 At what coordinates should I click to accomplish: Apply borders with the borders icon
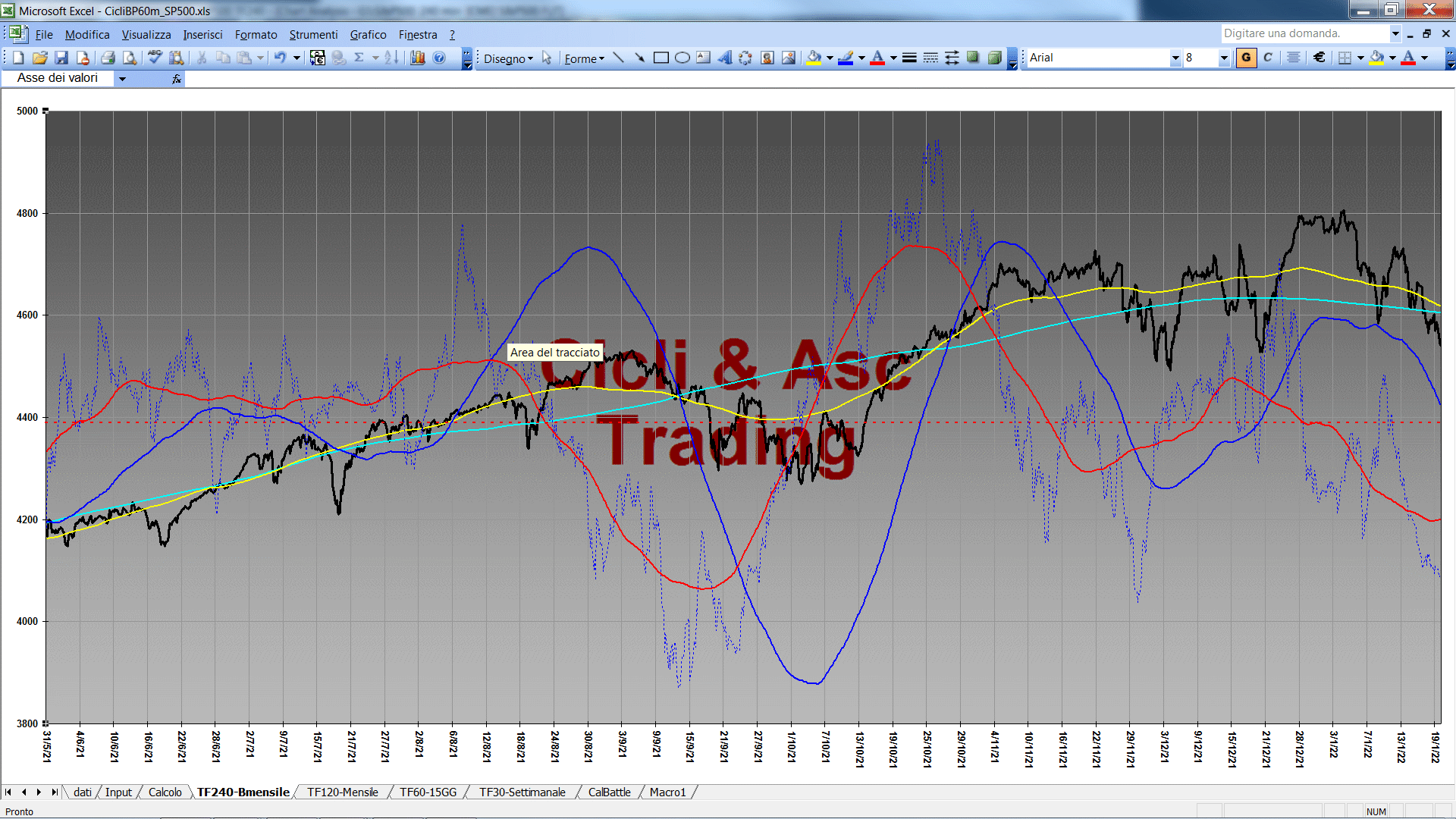click(x=1345, y=58)
